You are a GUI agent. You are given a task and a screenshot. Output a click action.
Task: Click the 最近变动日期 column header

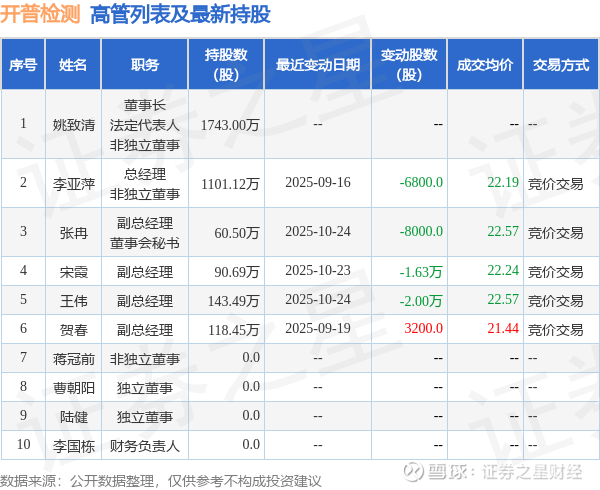click(318, 64)
